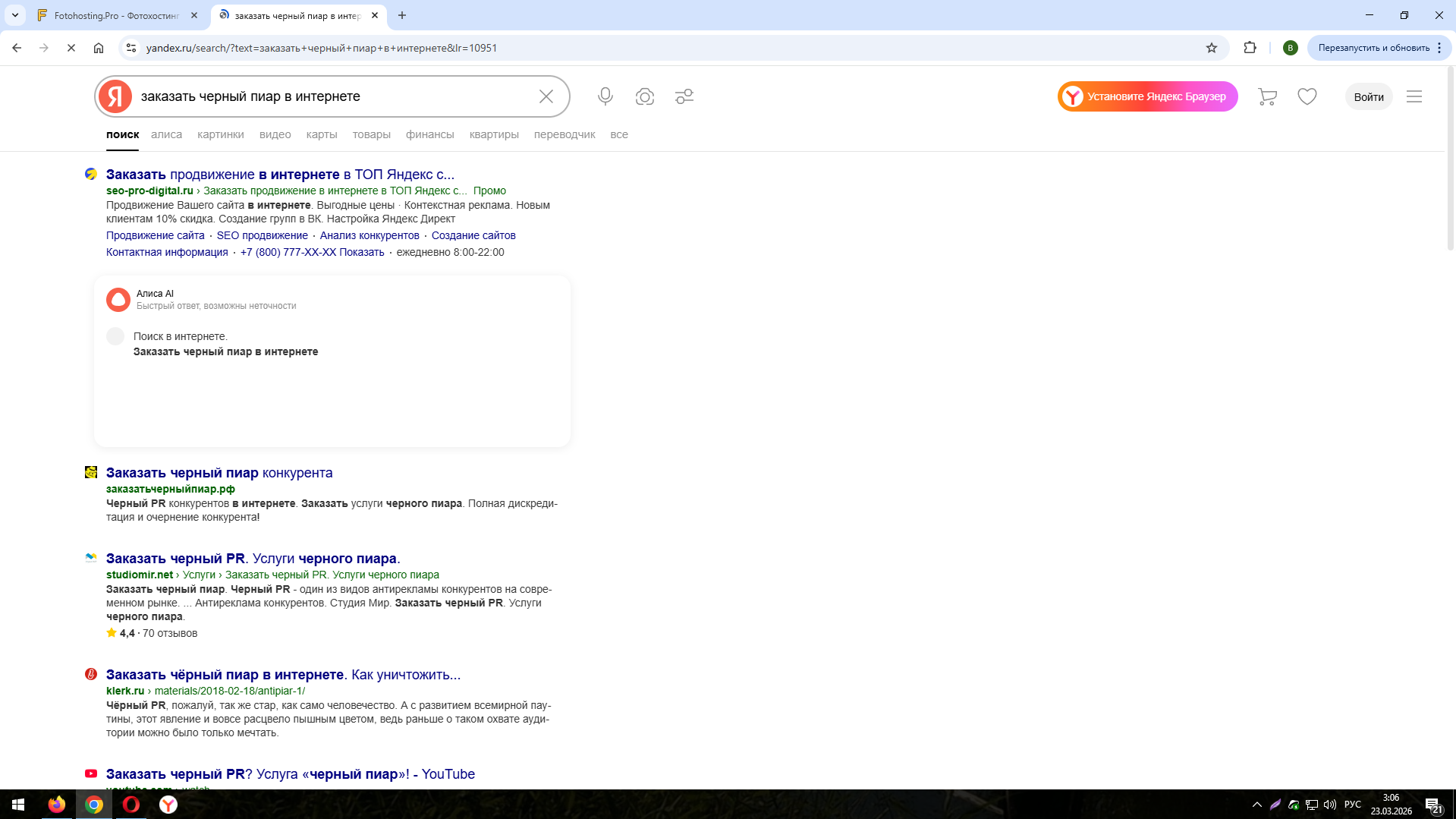Click the Войти login button
Image resolution: width=1456 pixels, height=819 pixels.
(1369, 96)
